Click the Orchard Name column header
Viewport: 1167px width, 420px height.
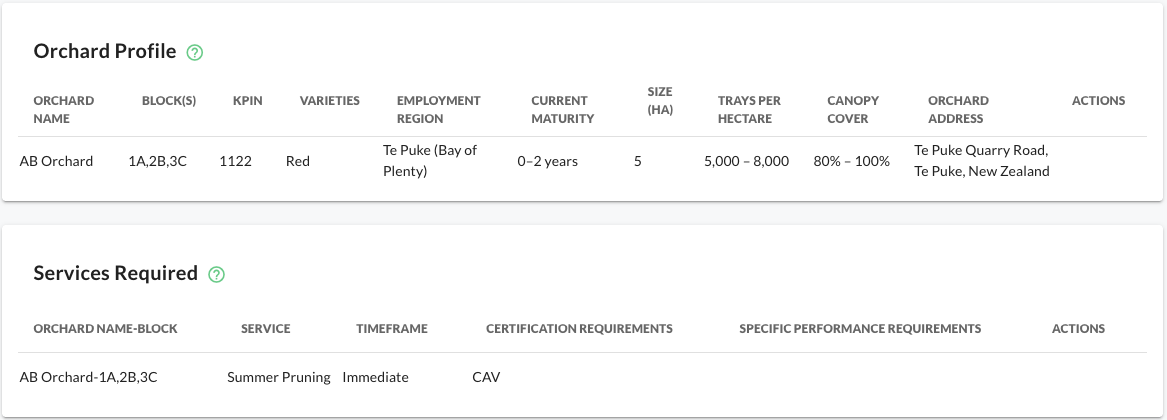[x=64, y=109]
